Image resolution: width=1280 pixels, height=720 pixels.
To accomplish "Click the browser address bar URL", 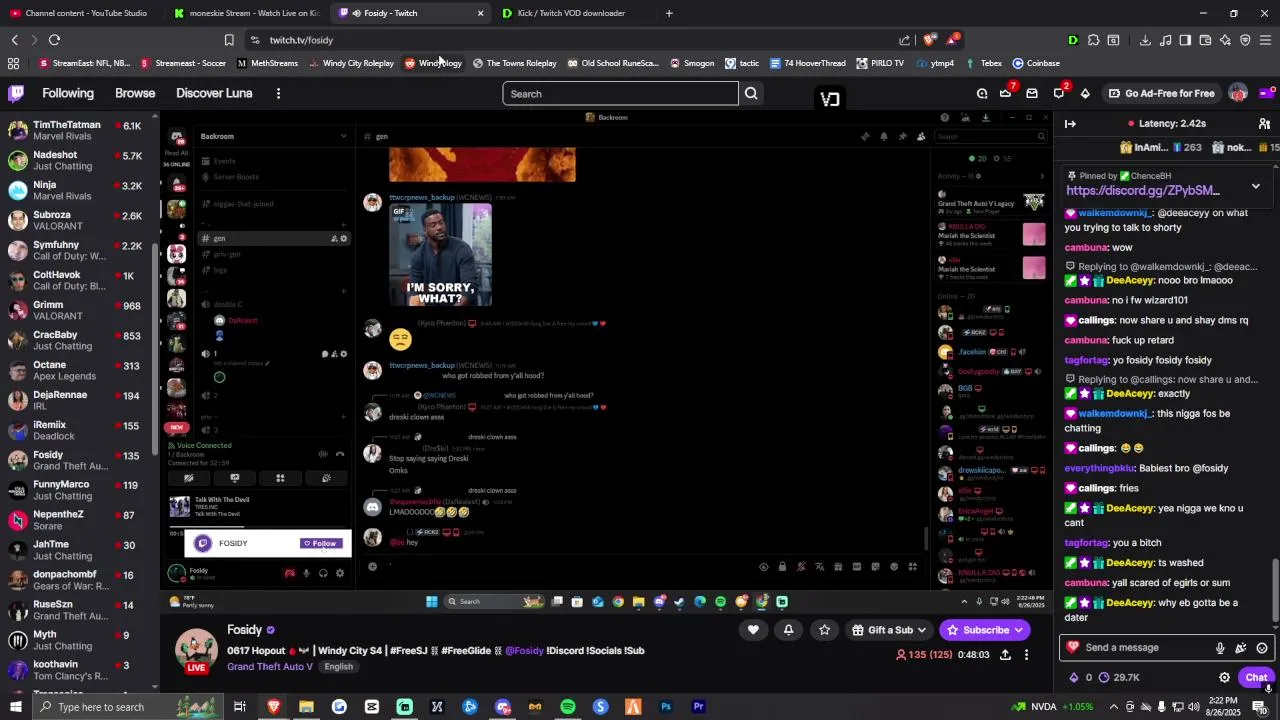I will tap(301, 40).
